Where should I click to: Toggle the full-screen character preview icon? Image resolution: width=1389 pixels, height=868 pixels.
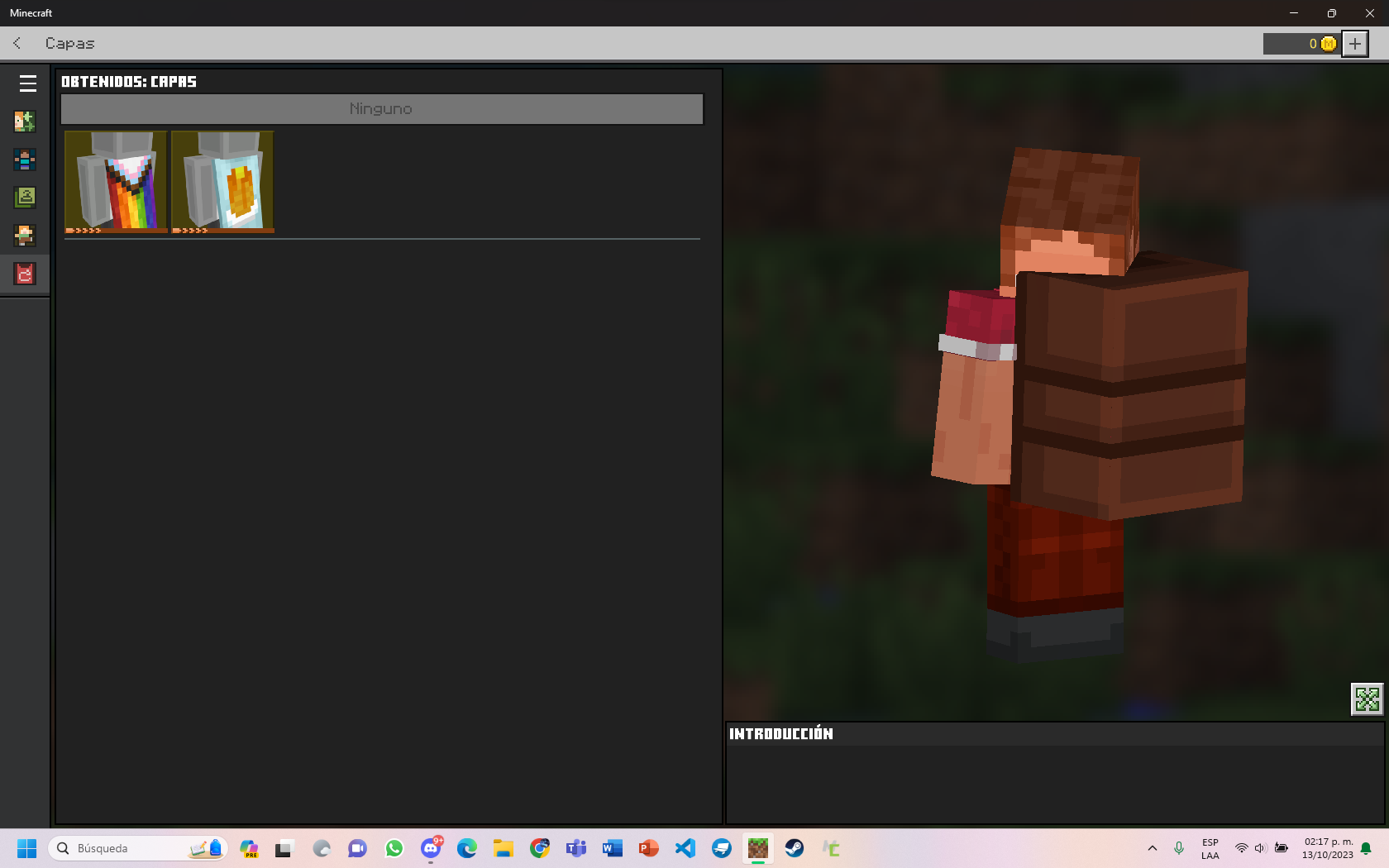pyautogui.click(x=1367, y=699)
